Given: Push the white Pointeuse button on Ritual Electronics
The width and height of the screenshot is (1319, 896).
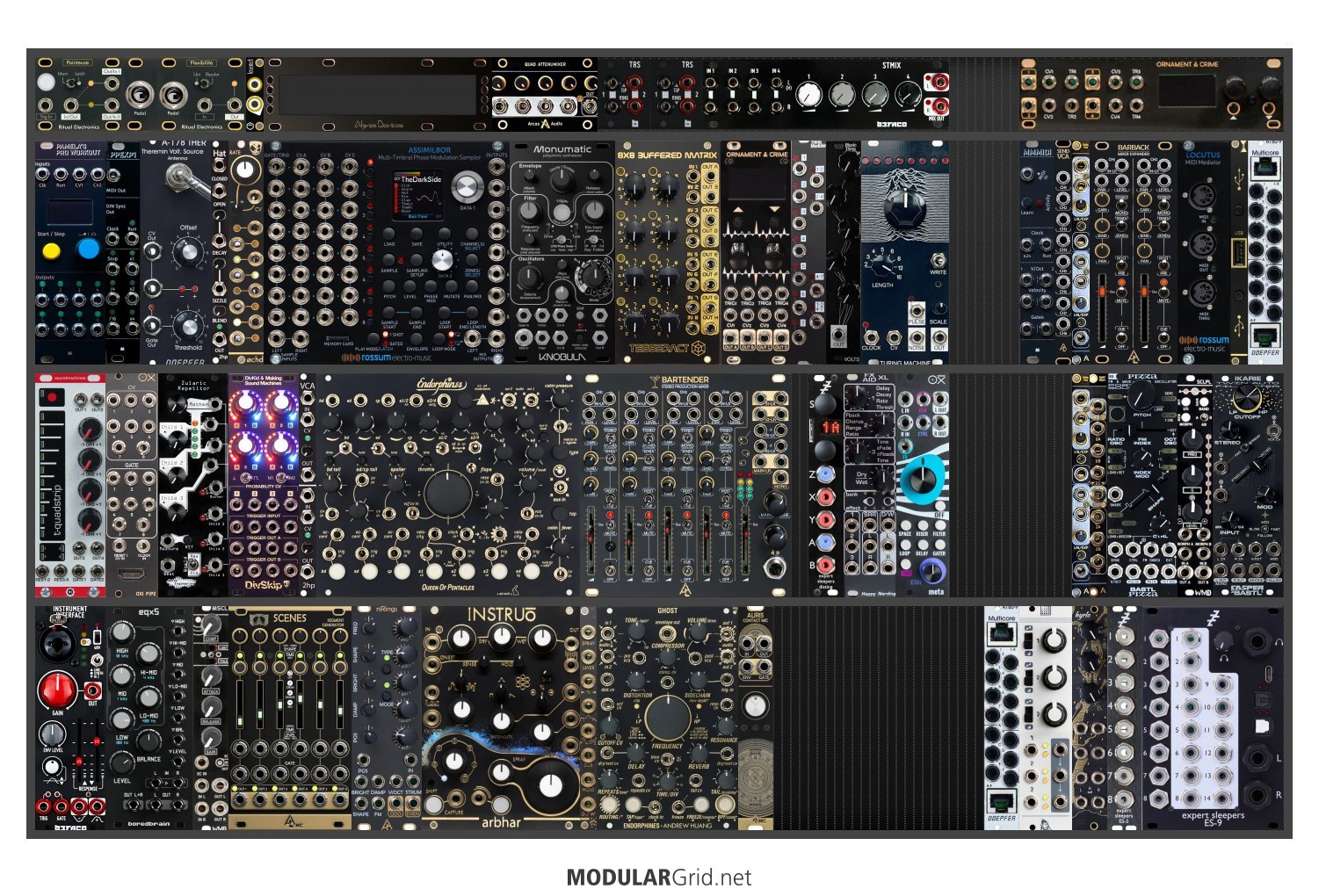Looking at the screenshot, I should point(46,82).
